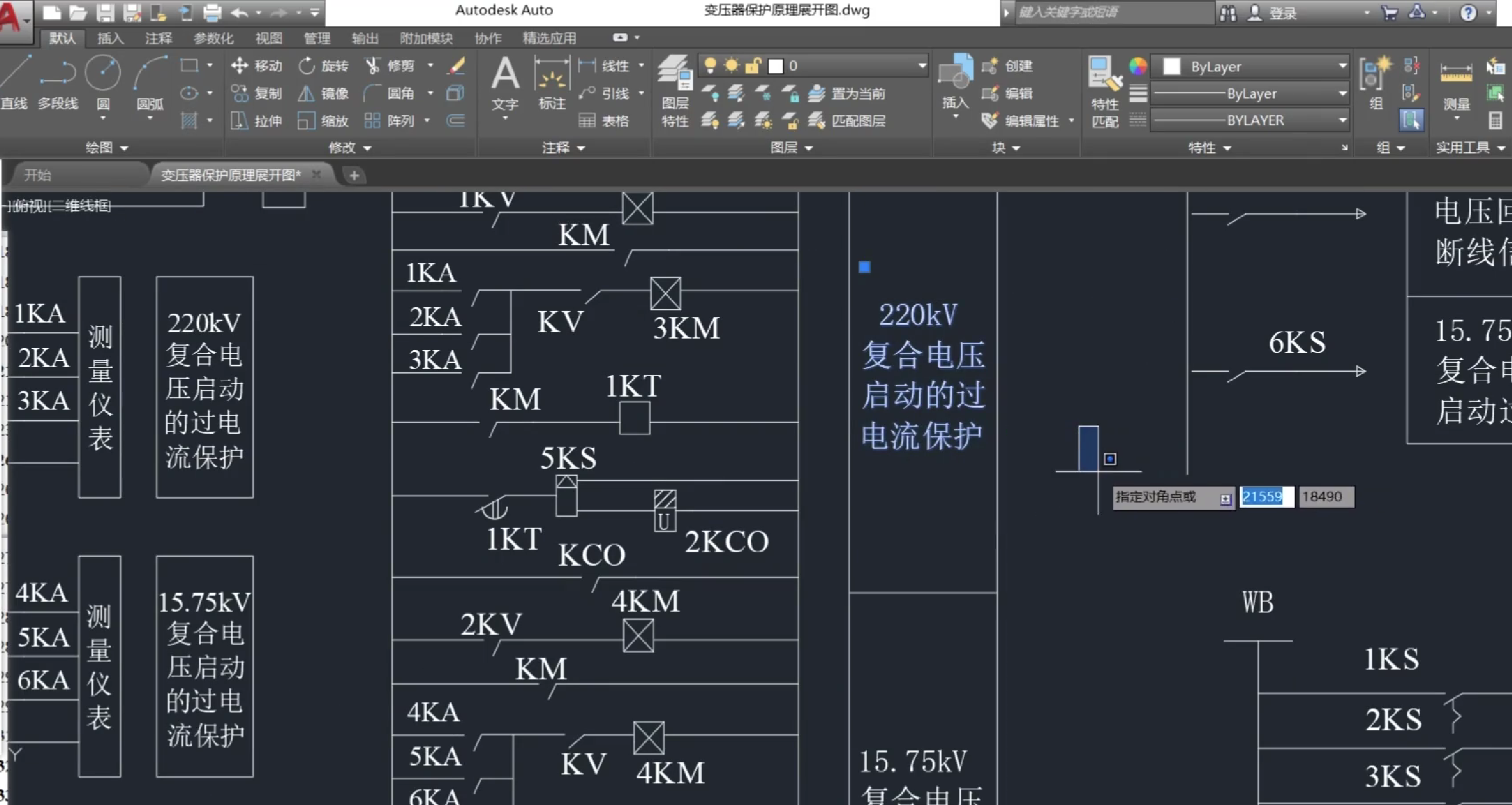Open the 开始 document tab
The image size is (1512, 805).
(37, 175)
